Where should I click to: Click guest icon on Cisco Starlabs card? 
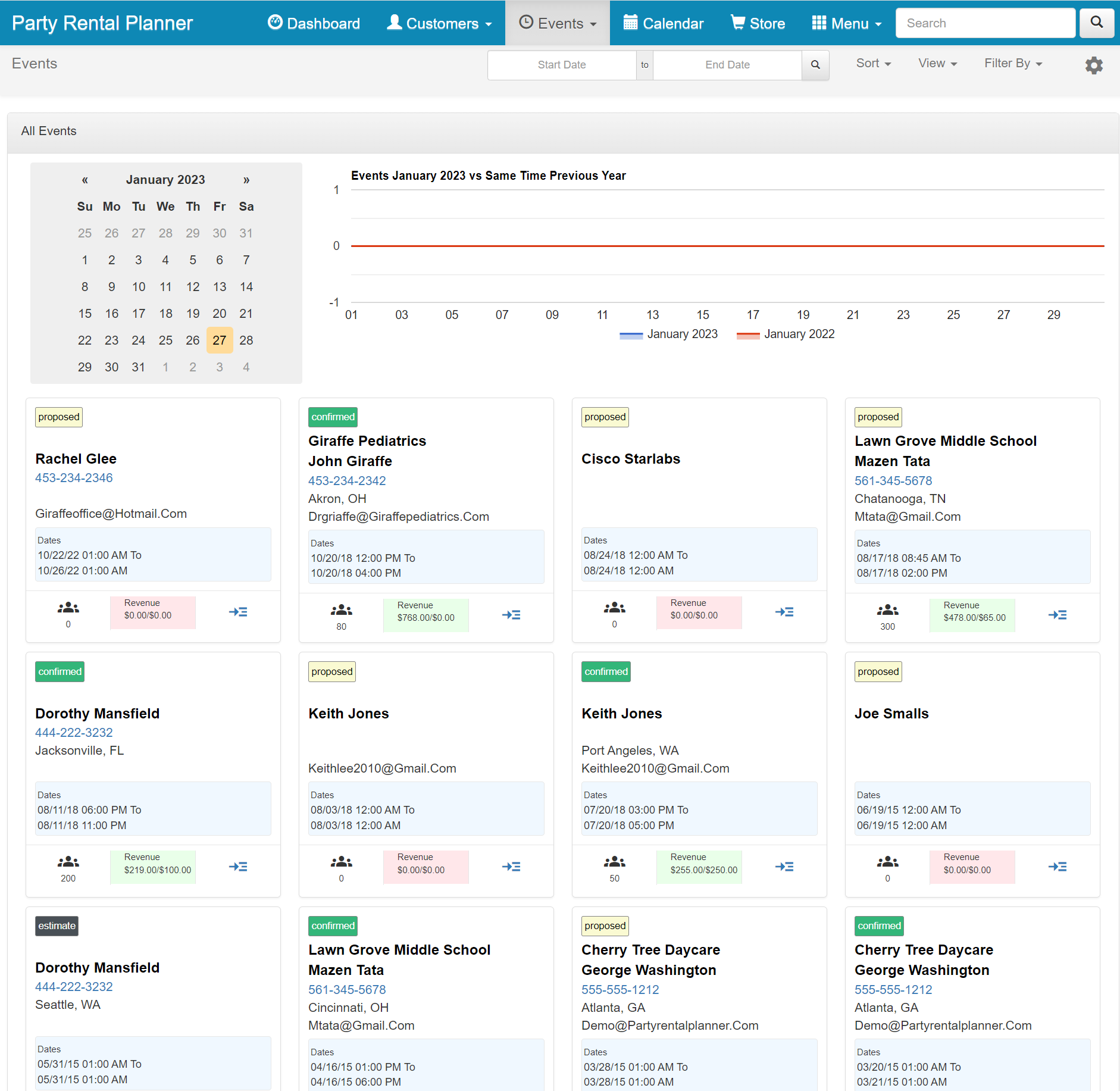[x=615, y=608]
